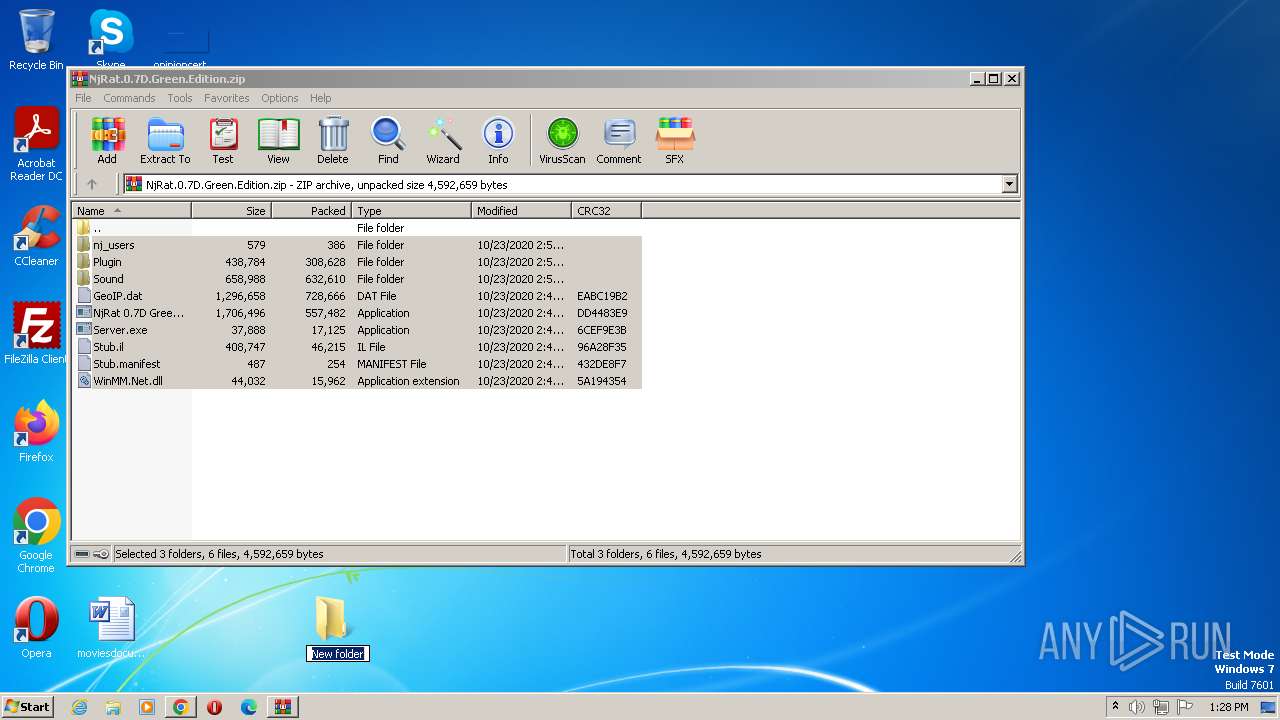Click the volume speaker tray icon
The image size is (1280, 720).
click(x=1137, y=707)
